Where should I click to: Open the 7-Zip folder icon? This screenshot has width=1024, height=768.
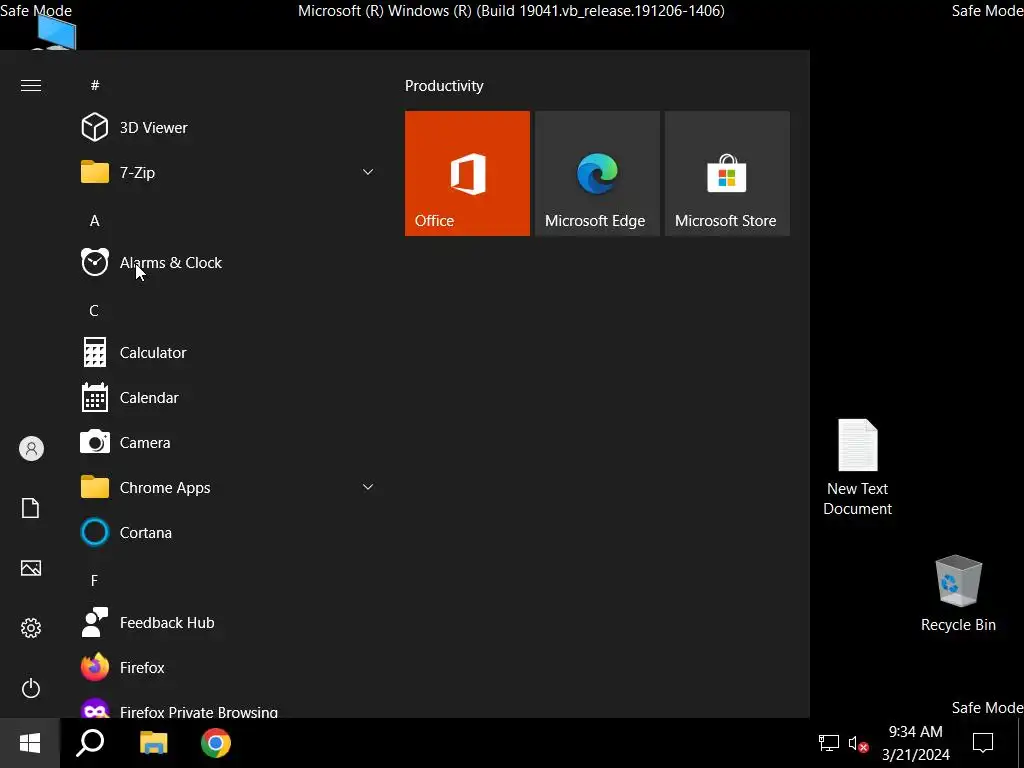click(x=95, y=172)
